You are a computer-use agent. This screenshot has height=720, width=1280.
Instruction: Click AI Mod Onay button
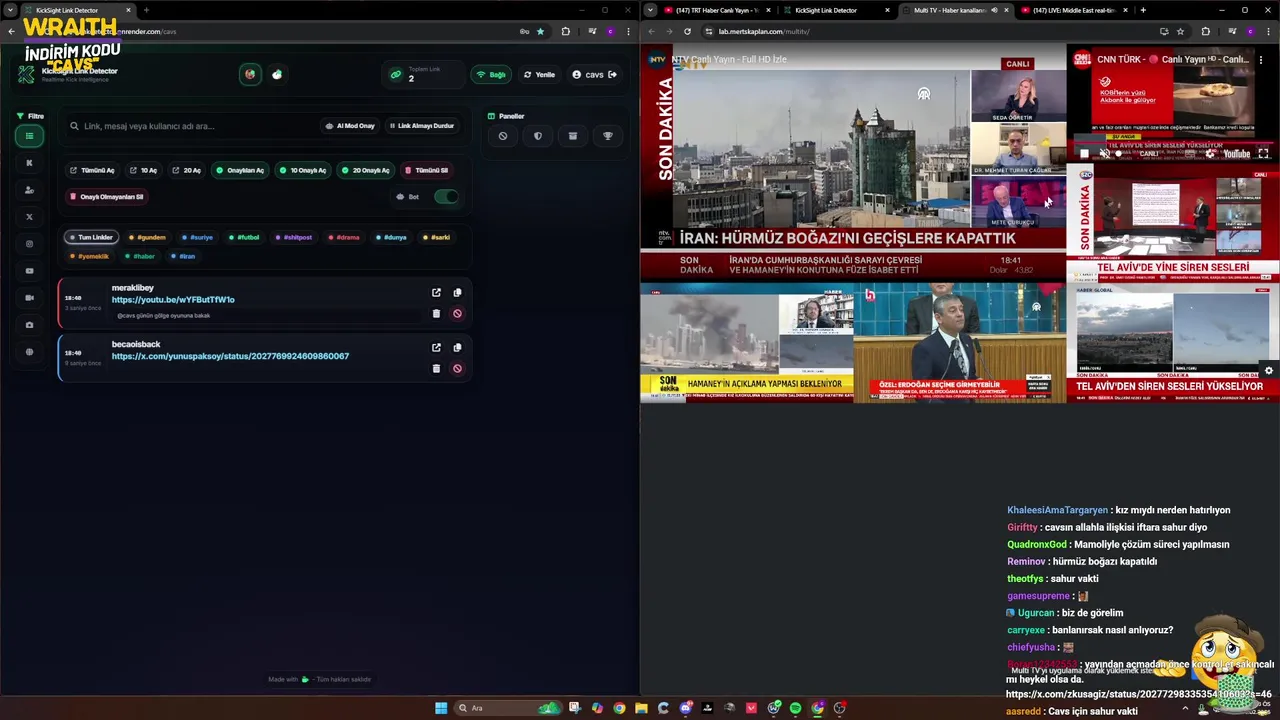[350, 126]
